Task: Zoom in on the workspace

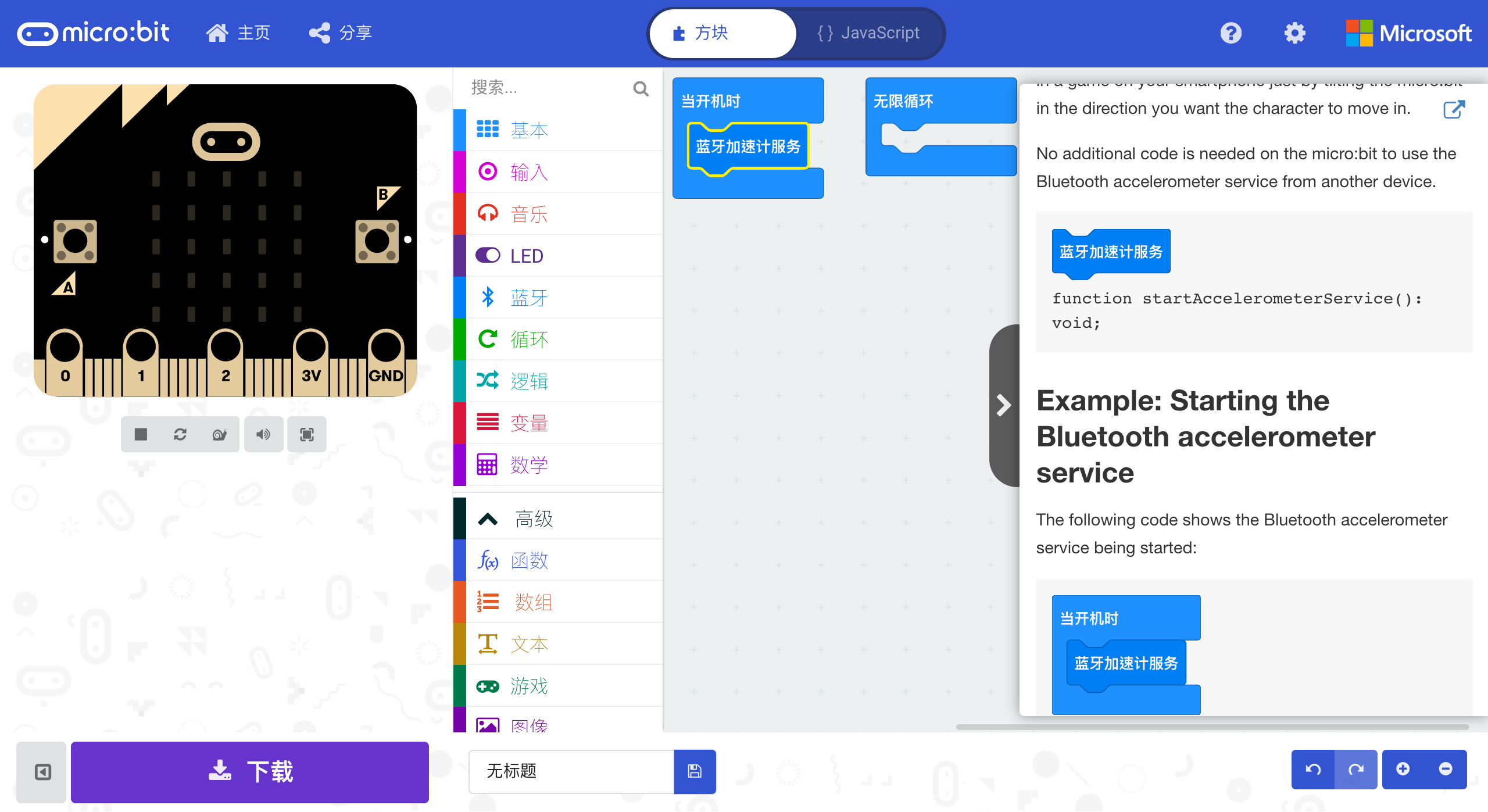Action: pos(1403,768)
